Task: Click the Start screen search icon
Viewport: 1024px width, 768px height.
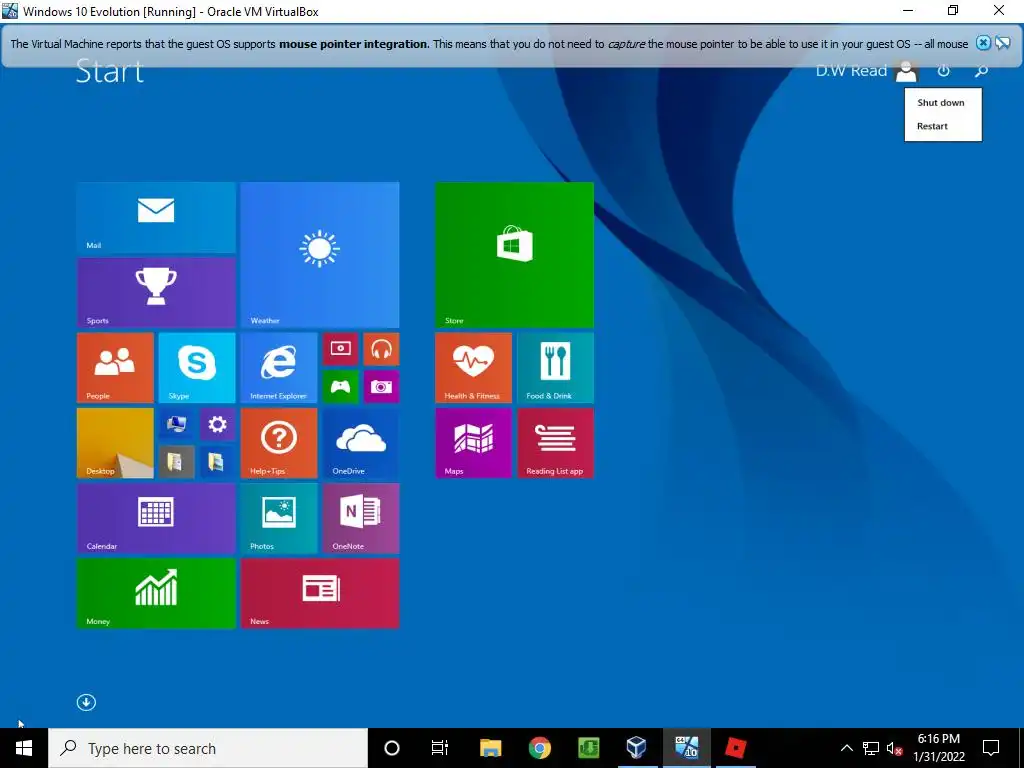Action: 981,71
